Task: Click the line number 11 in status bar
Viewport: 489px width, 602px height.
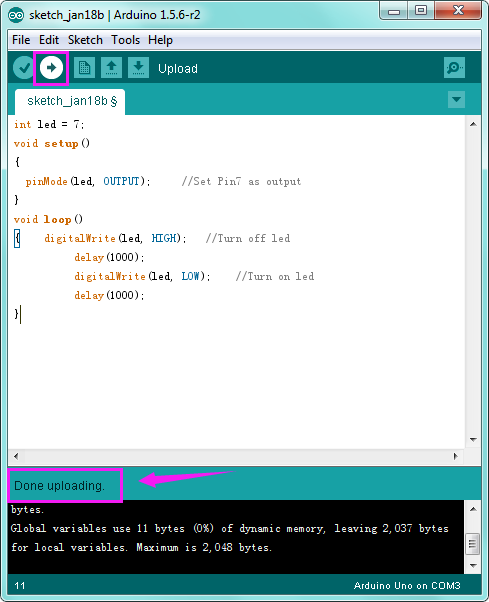Action: (x=20, y=585)
